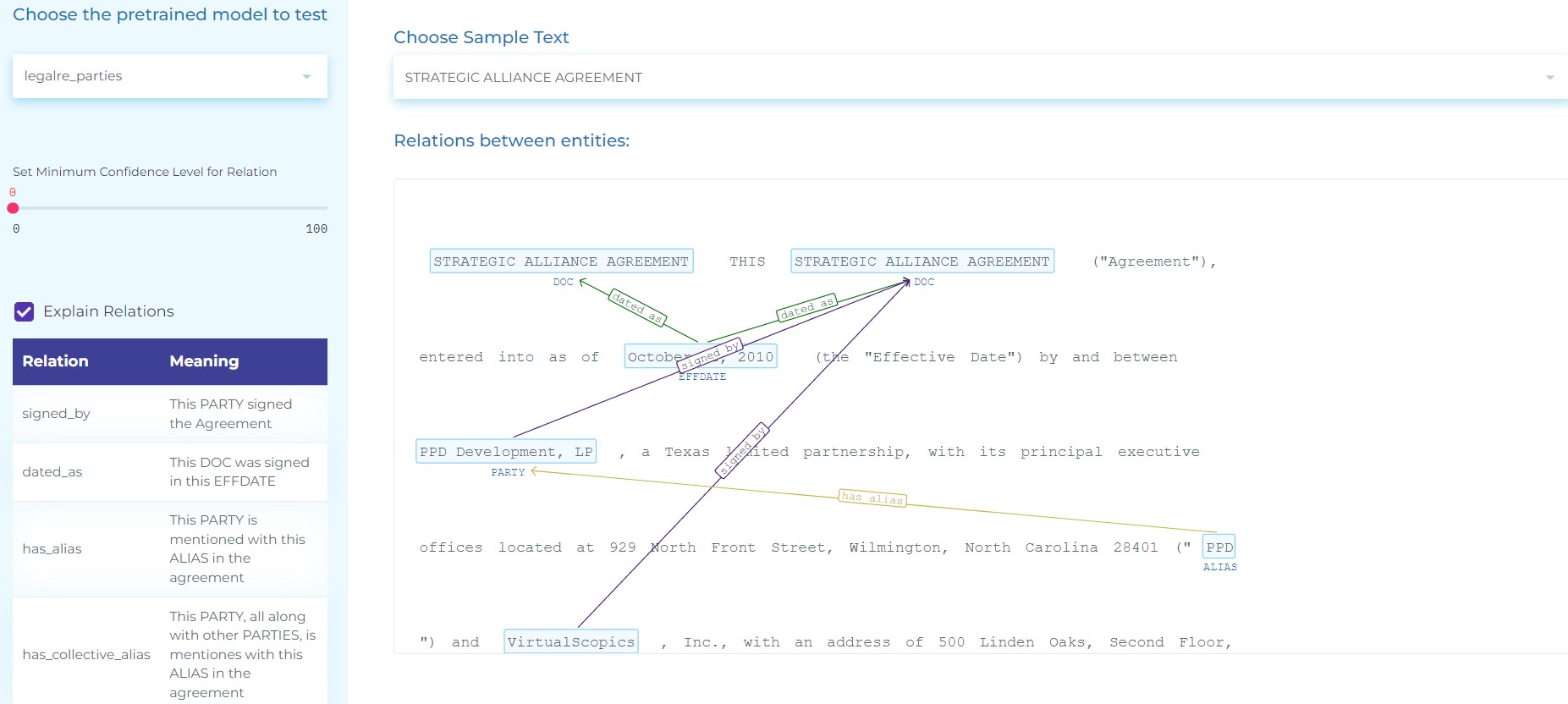This screenshot has height=704, width=1568.
Task: Click the Relation column header
Action: tap(56, 361)
